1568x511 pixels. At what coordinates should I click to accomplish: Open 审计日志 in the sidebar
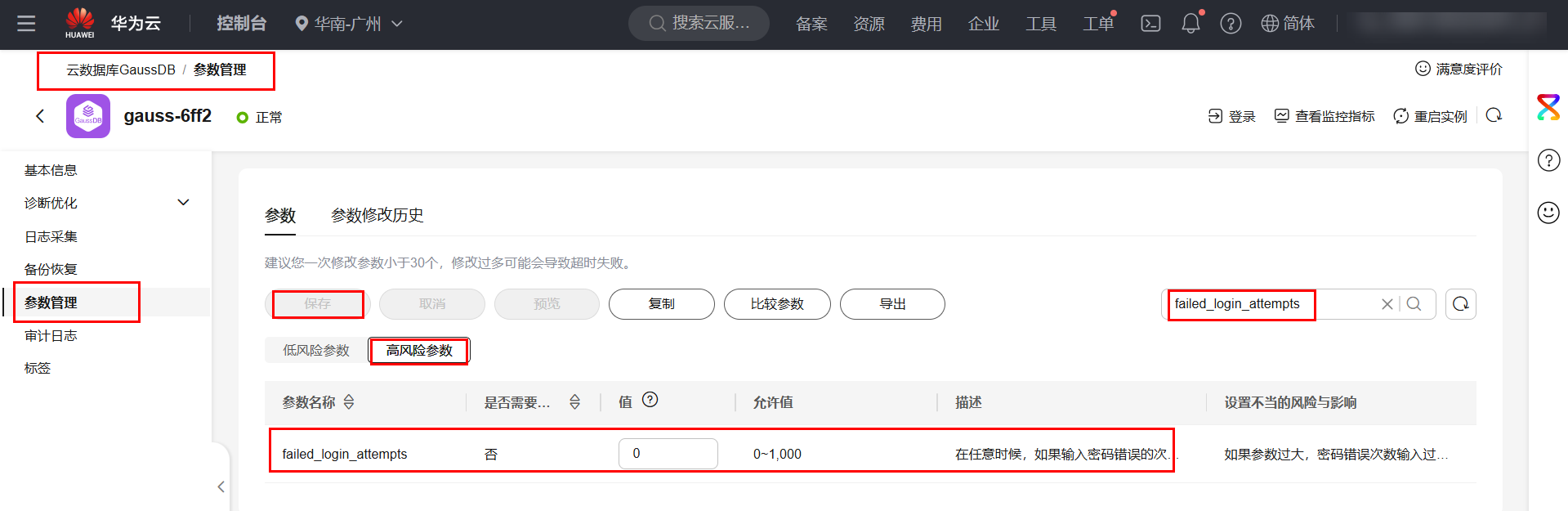51,335
